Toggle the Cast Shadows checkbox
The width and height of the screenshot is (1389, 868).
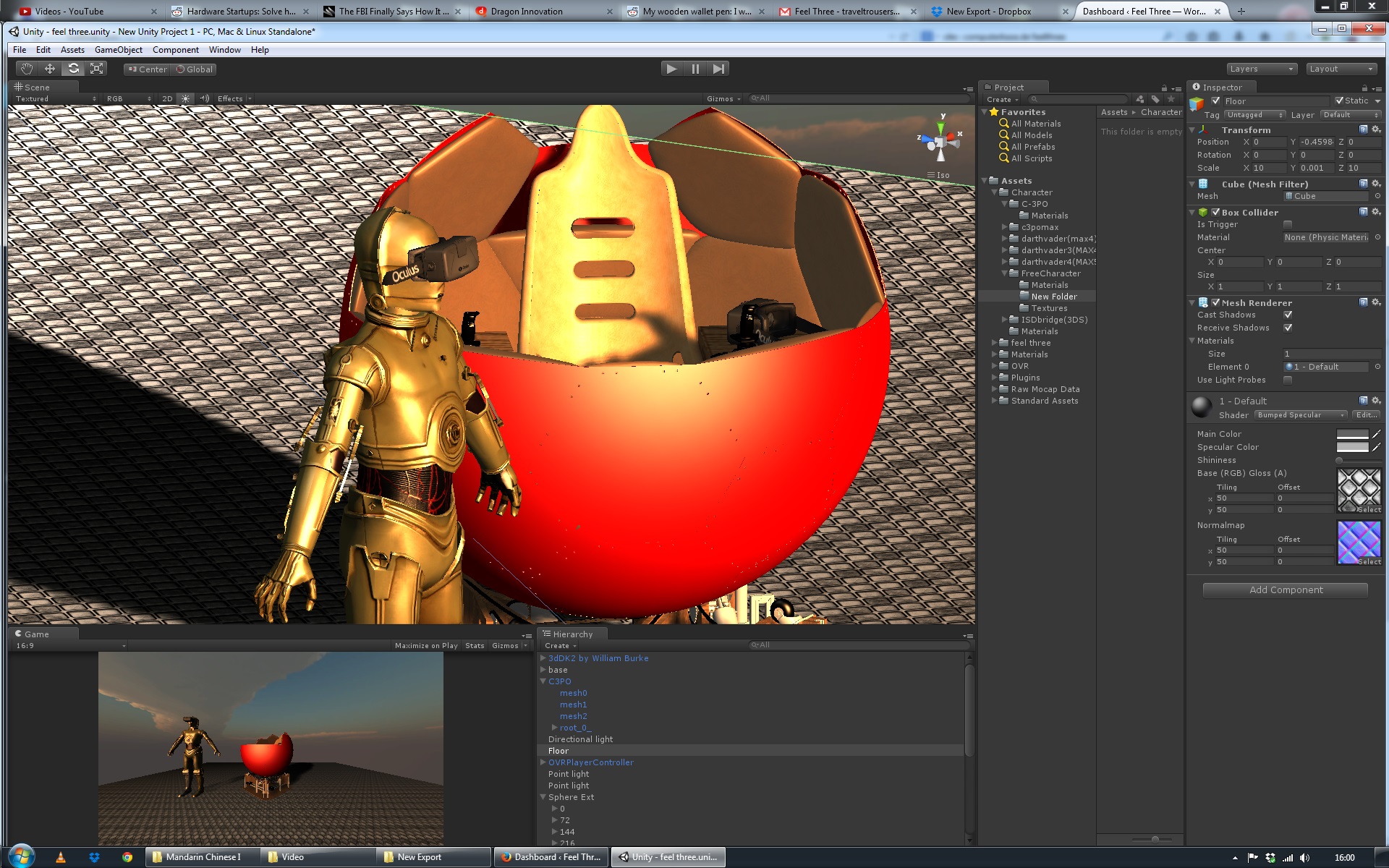[x=1288, y=315]
